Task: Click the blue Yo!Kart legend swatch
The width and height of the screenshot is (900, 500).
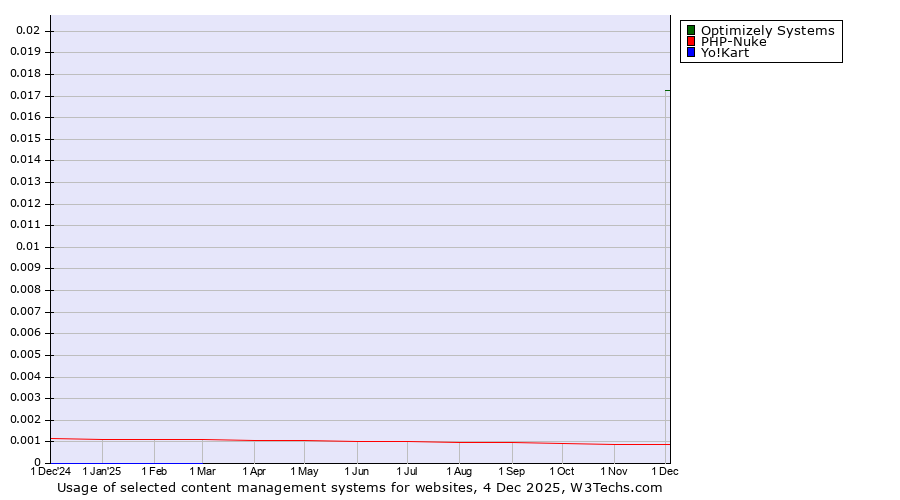Action: tap(690, 52)
